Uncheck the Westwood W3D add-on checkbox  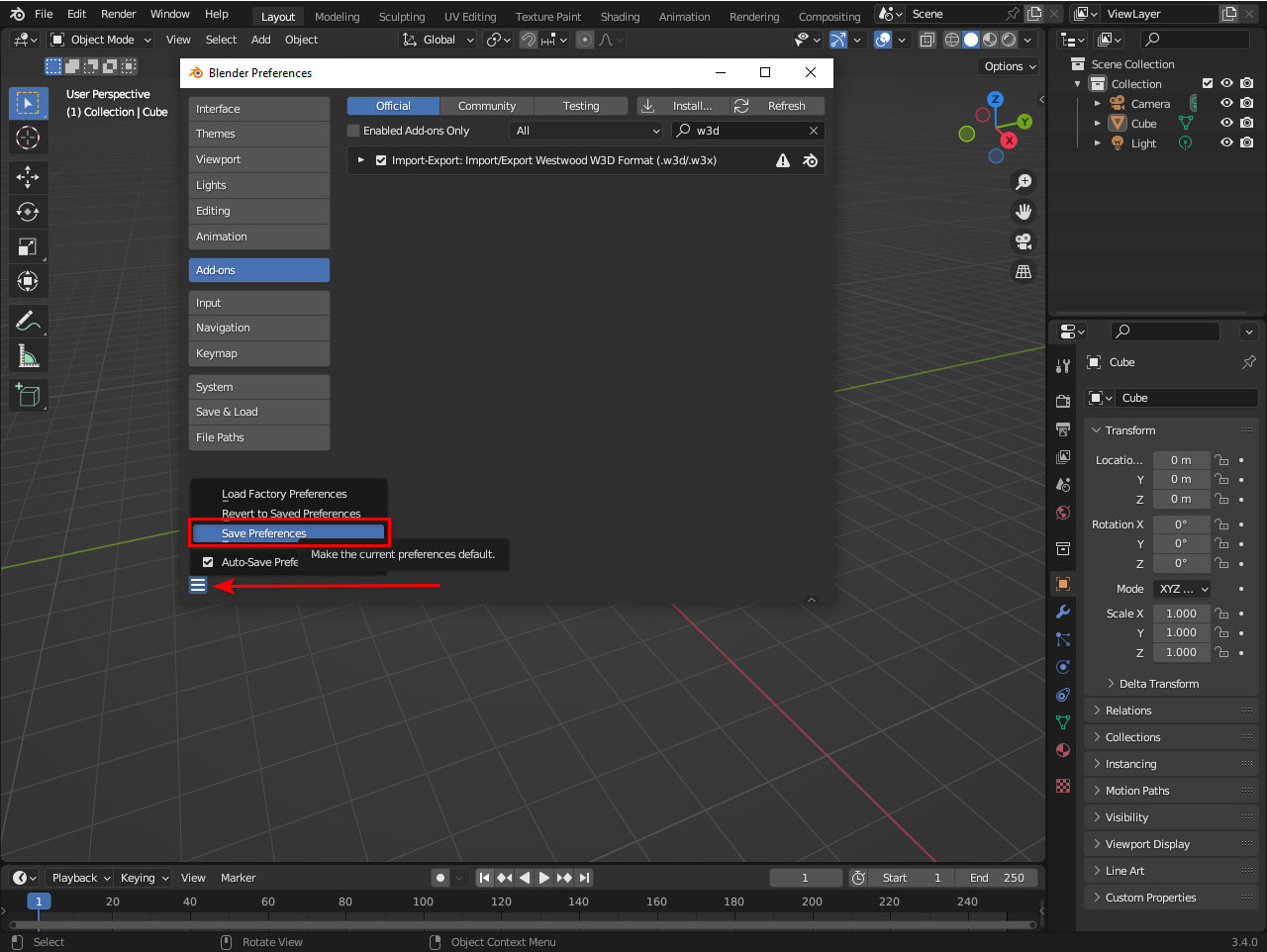pyautogui.click(x=381, y=160)
